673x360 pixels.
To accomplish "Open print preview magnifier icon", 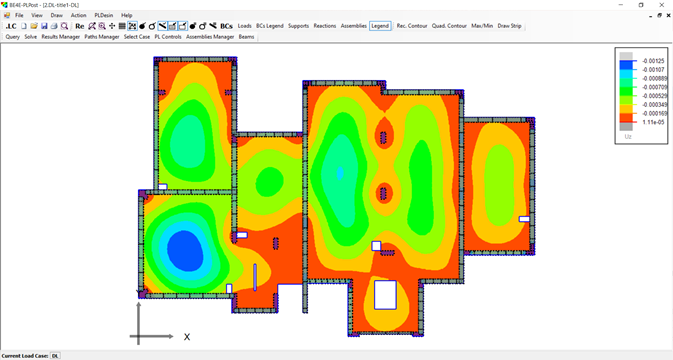I will click(64, 26).
